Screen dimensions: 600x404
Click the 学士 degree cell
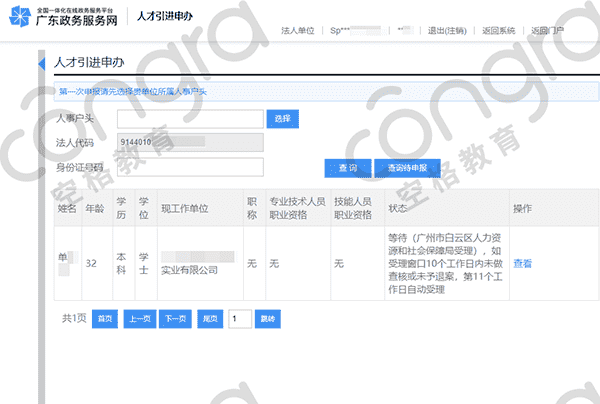pos(144,263)
